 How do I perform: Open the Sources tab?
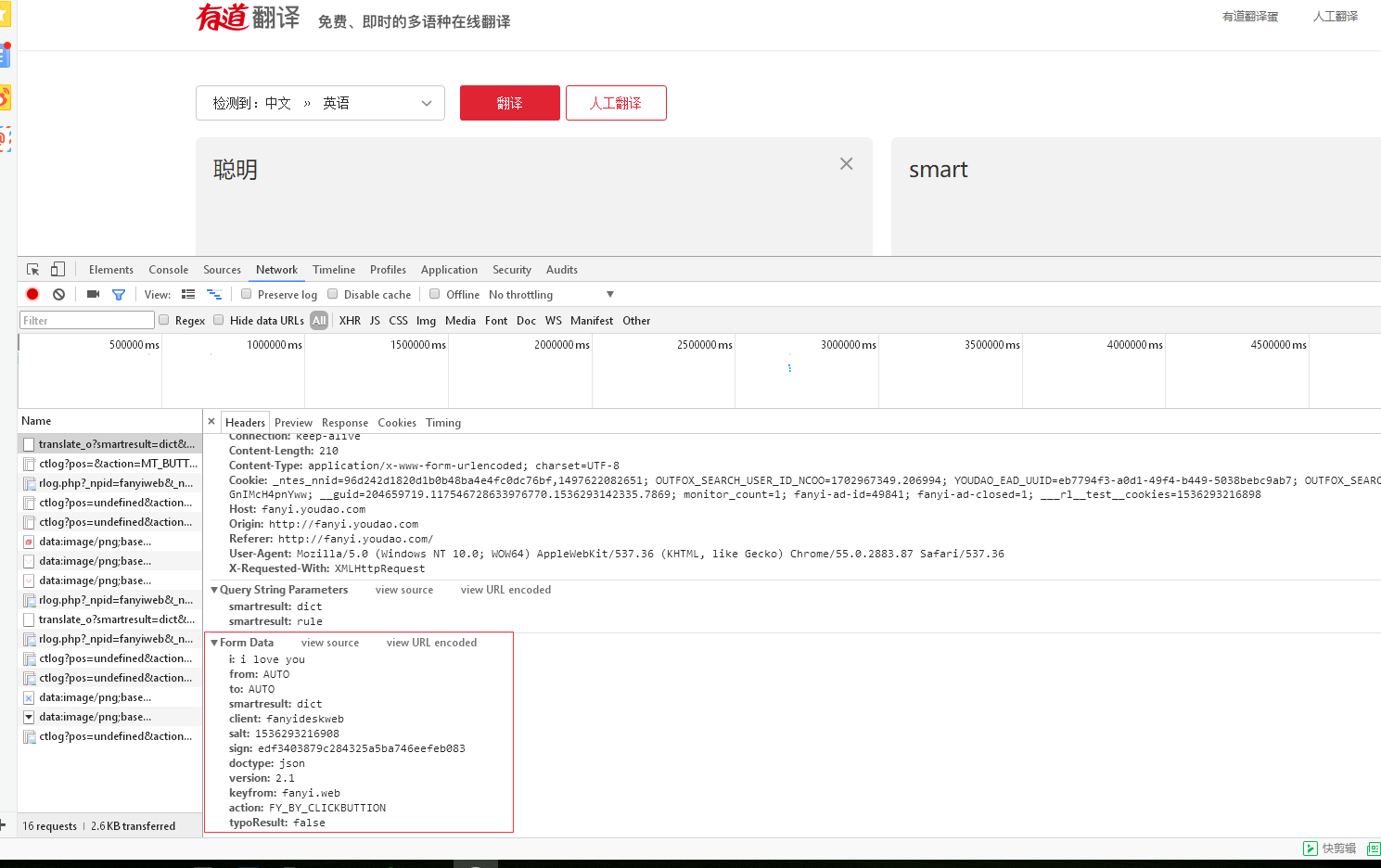click(x=223, y=270)
